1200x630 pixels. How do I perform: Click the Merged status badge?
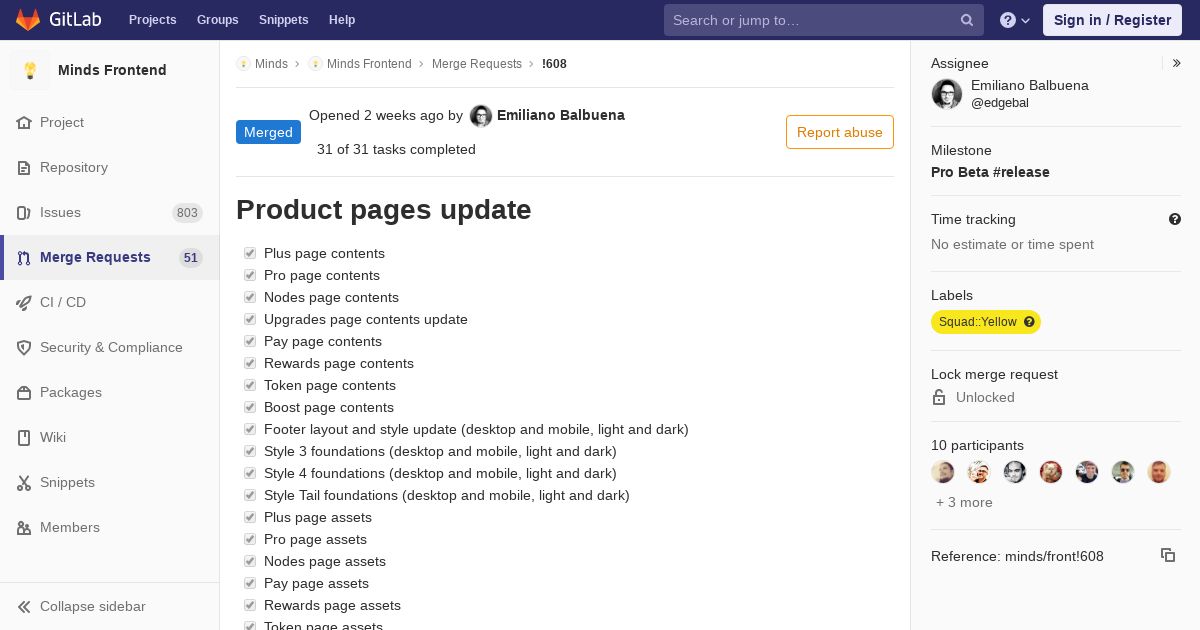(268, 132)
